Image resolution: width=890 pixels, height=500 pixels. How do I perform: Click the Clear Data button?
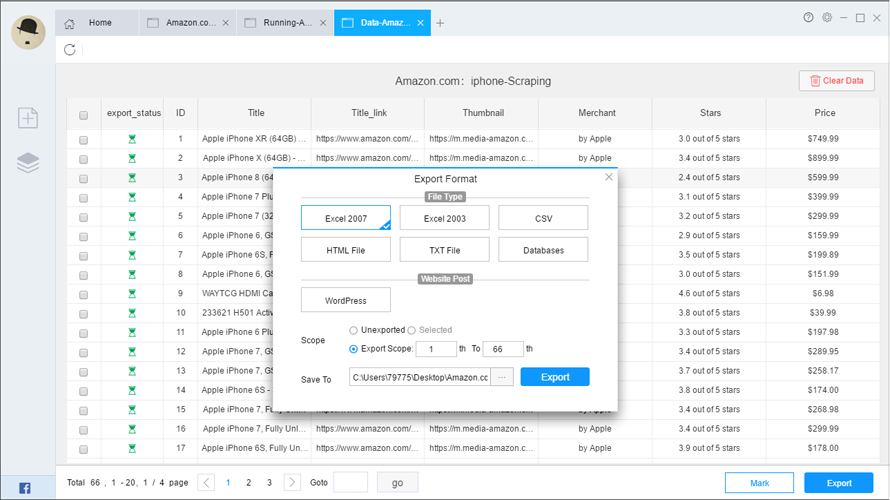837,81
